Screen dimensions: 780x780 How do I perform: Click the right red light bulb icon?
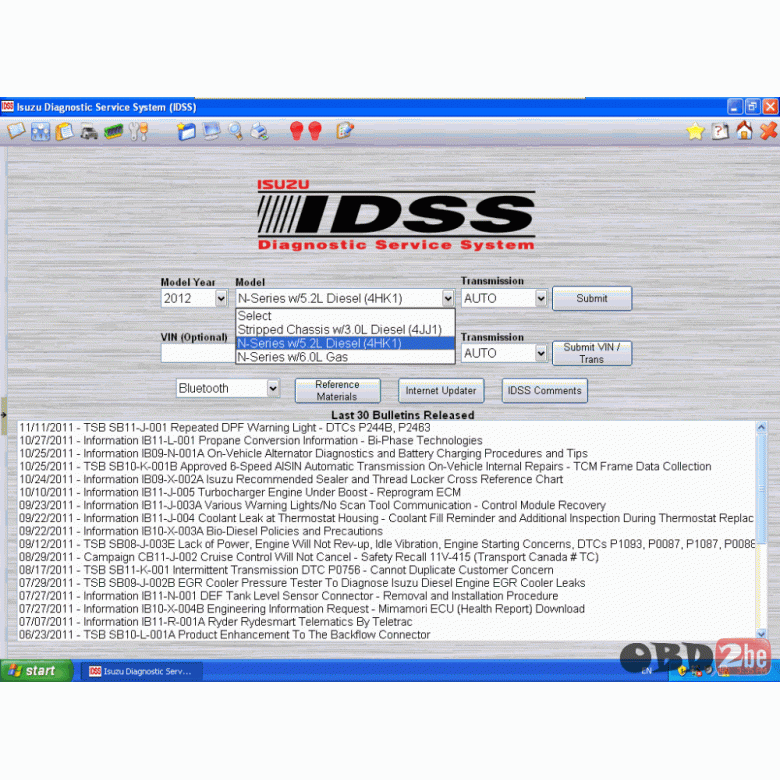(315, 131)
